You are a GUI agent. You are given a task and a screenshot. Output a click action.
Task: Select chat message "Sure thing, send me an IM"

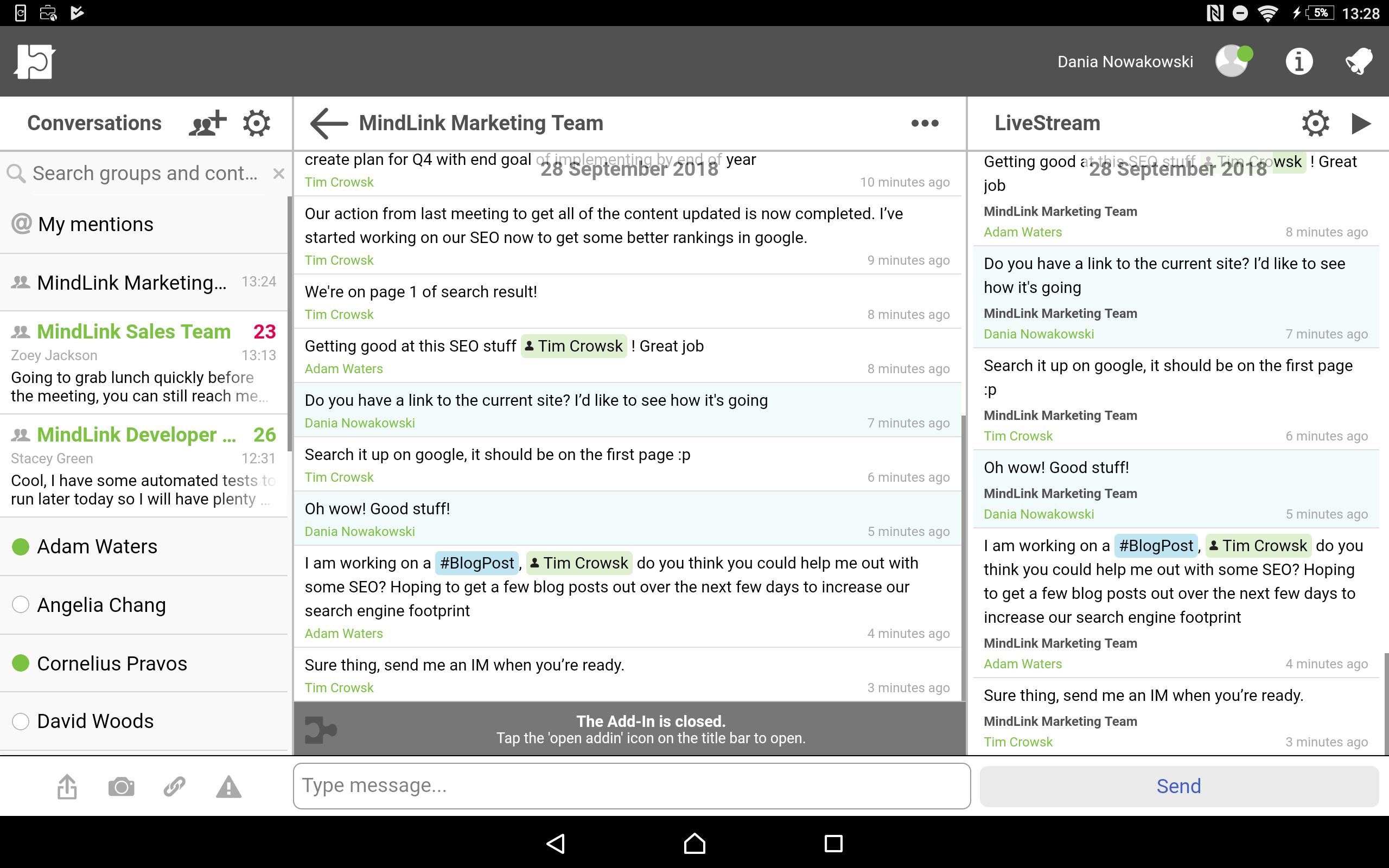coord(627,674)
